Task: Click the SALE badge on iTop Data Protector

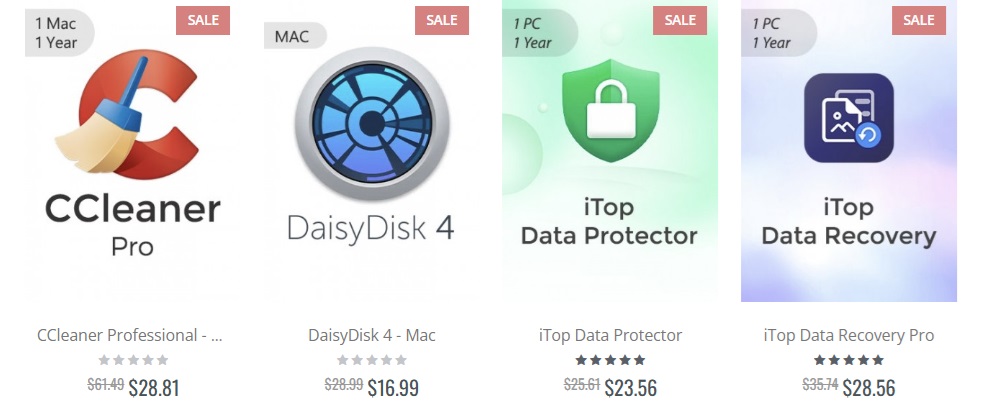Action: 680,20
